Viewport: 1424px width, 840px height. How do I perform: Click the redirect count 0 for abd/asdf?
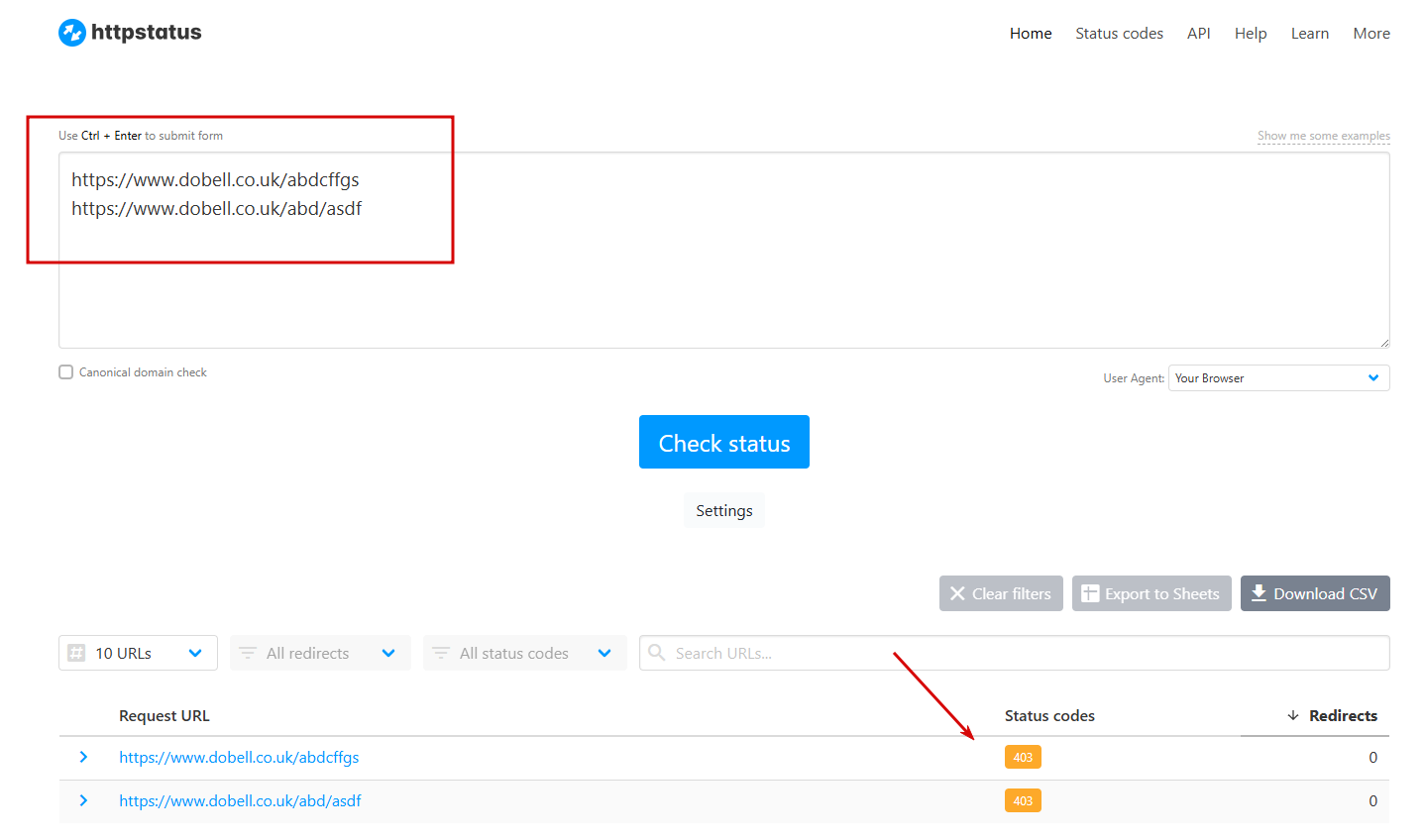pos(1372,801)
